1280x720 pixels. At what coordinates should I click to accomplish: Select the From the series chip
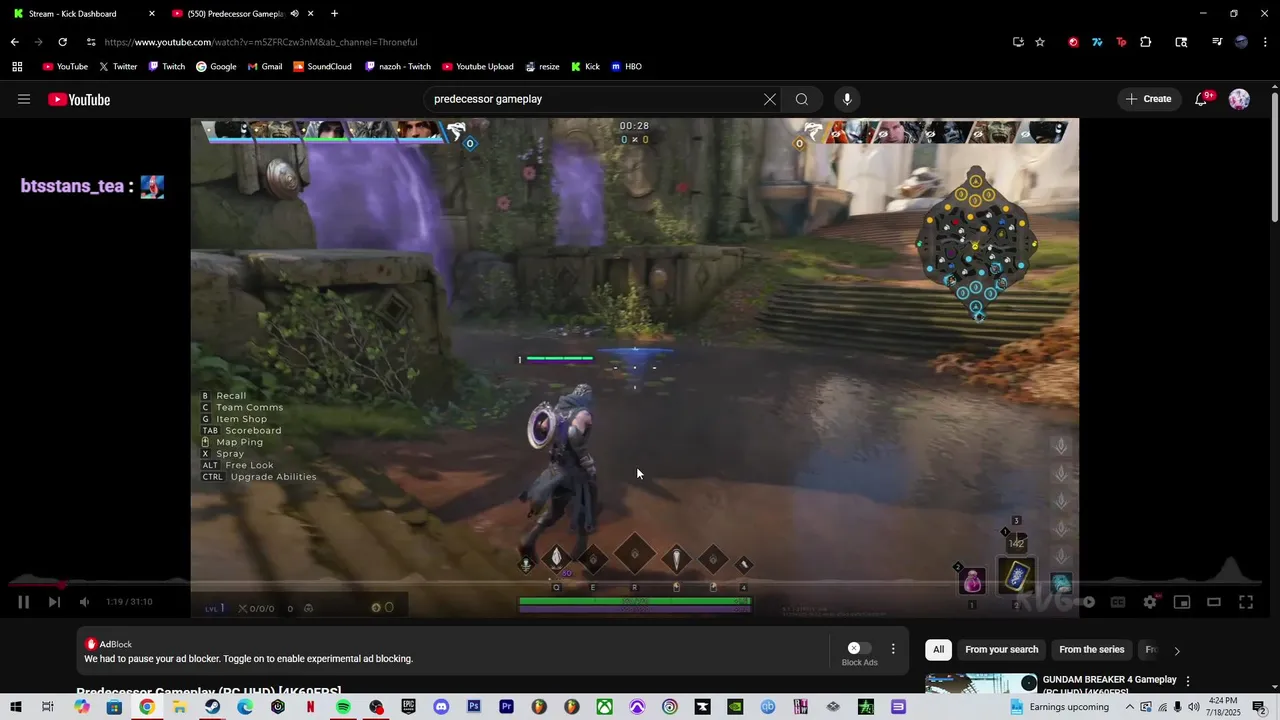pos(1091,650)
